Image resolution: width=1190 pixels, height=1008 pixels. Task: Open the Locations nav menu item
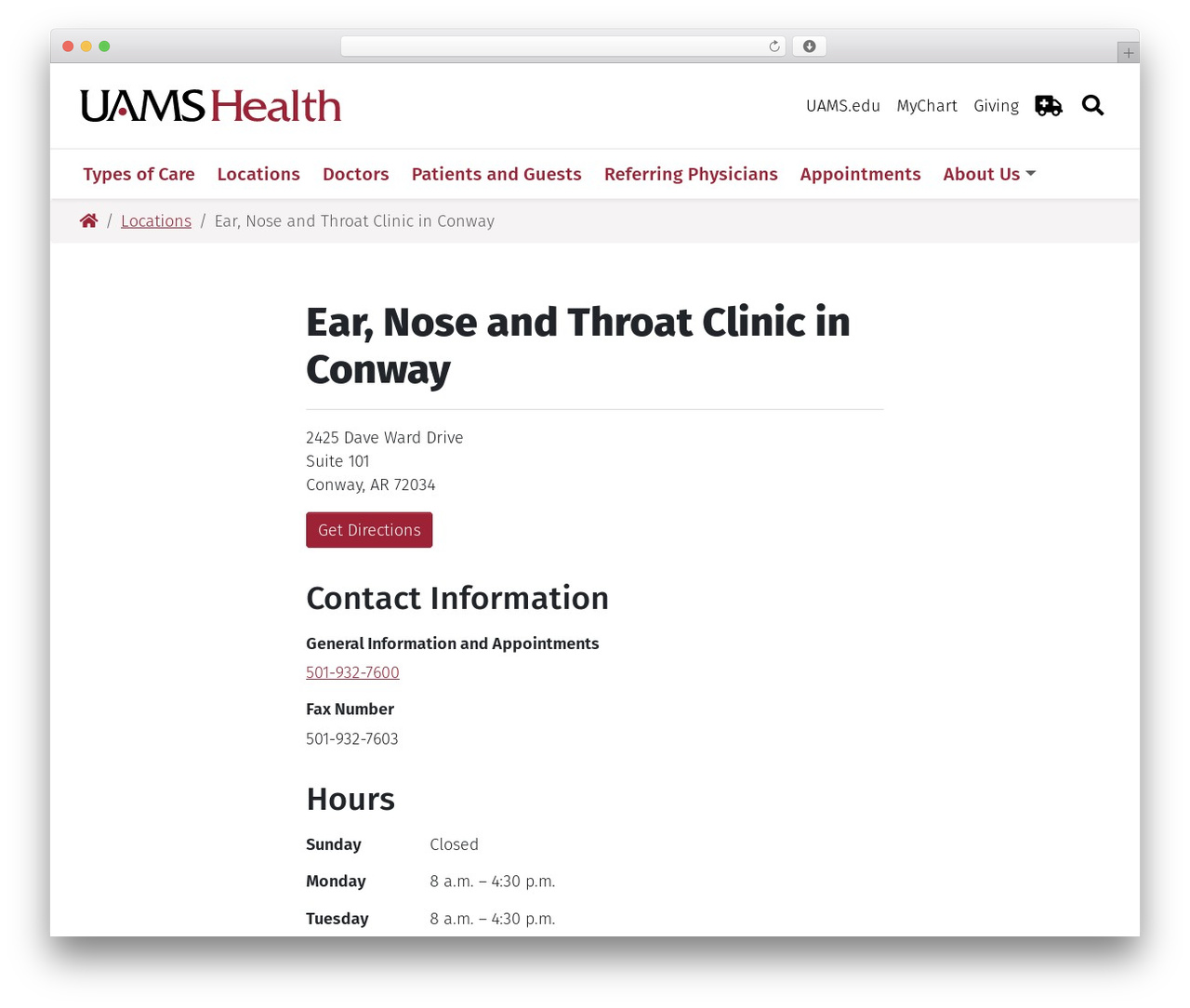(258, 174)
